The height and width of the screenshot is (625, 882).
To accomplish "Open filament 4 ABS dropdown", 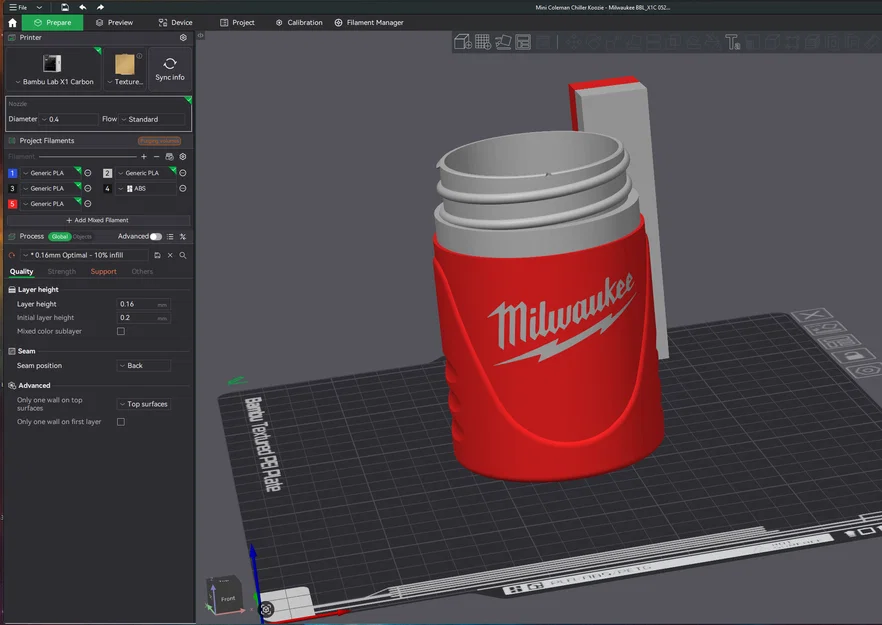I will pos(147,188).
